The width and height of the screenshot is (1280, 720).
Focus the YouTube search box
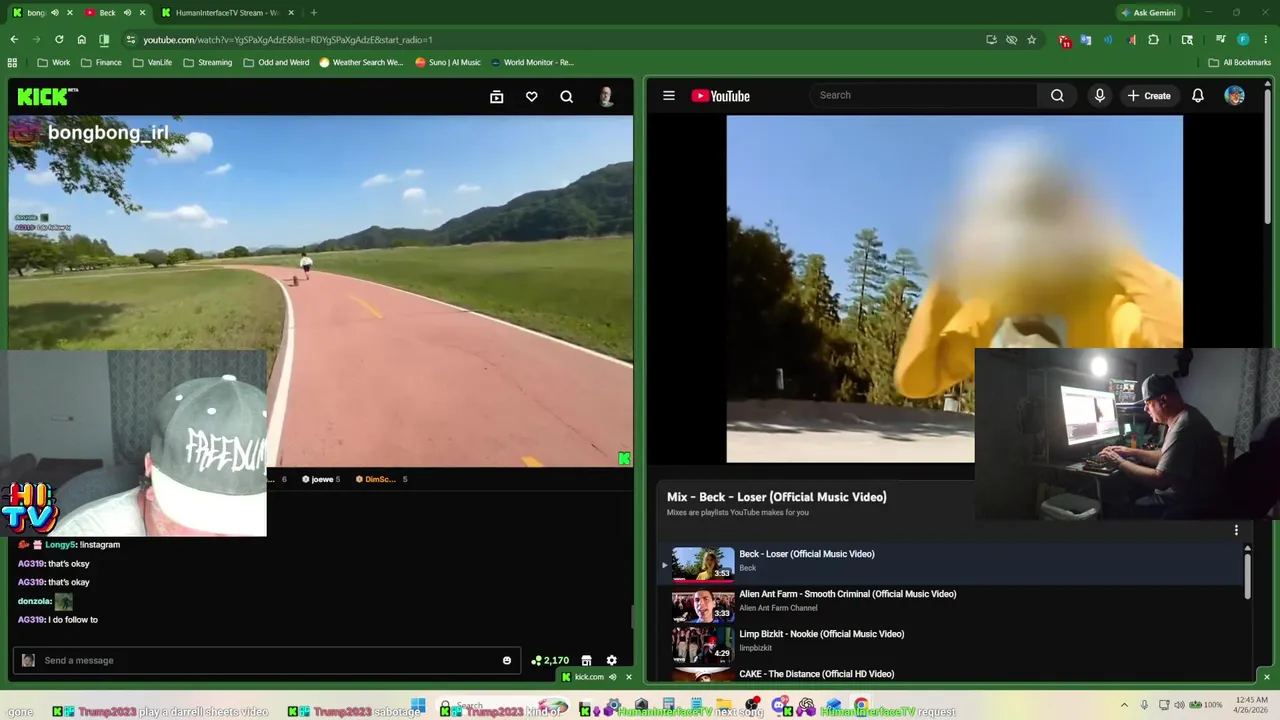pos(923,95)
